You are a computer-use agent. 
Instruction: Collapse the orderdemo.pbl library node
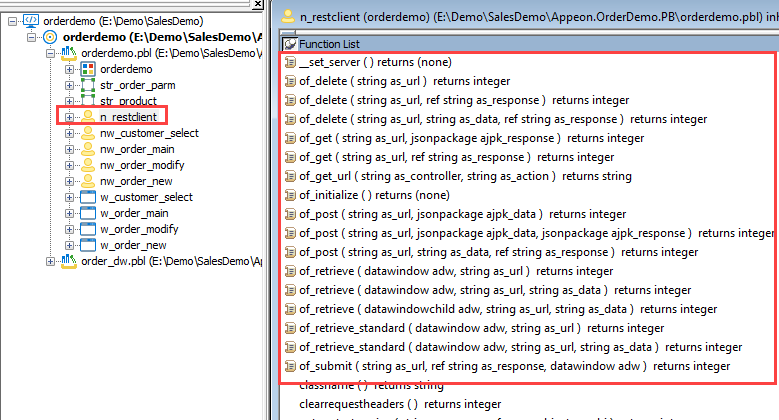(51, 53)
